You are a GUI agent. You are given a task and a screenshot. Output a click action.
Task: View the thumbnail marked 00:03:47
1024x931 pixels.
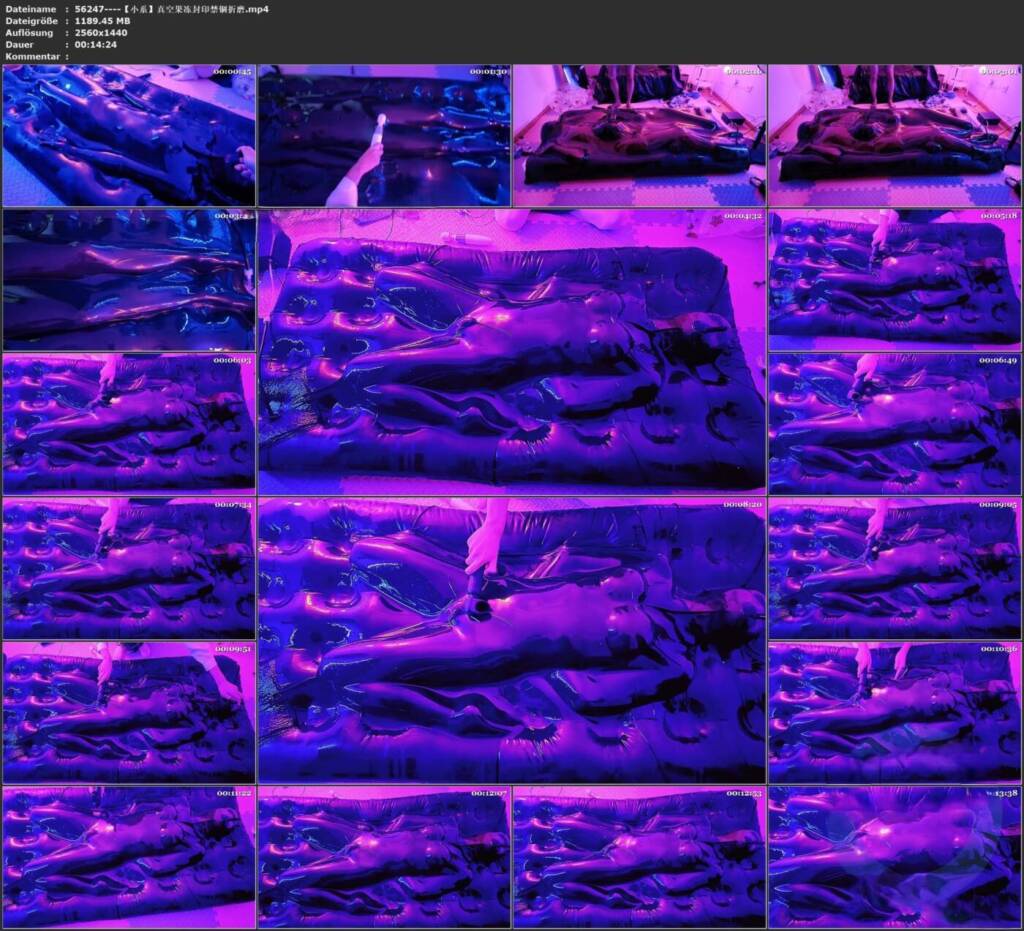click(x=129, y=280)
